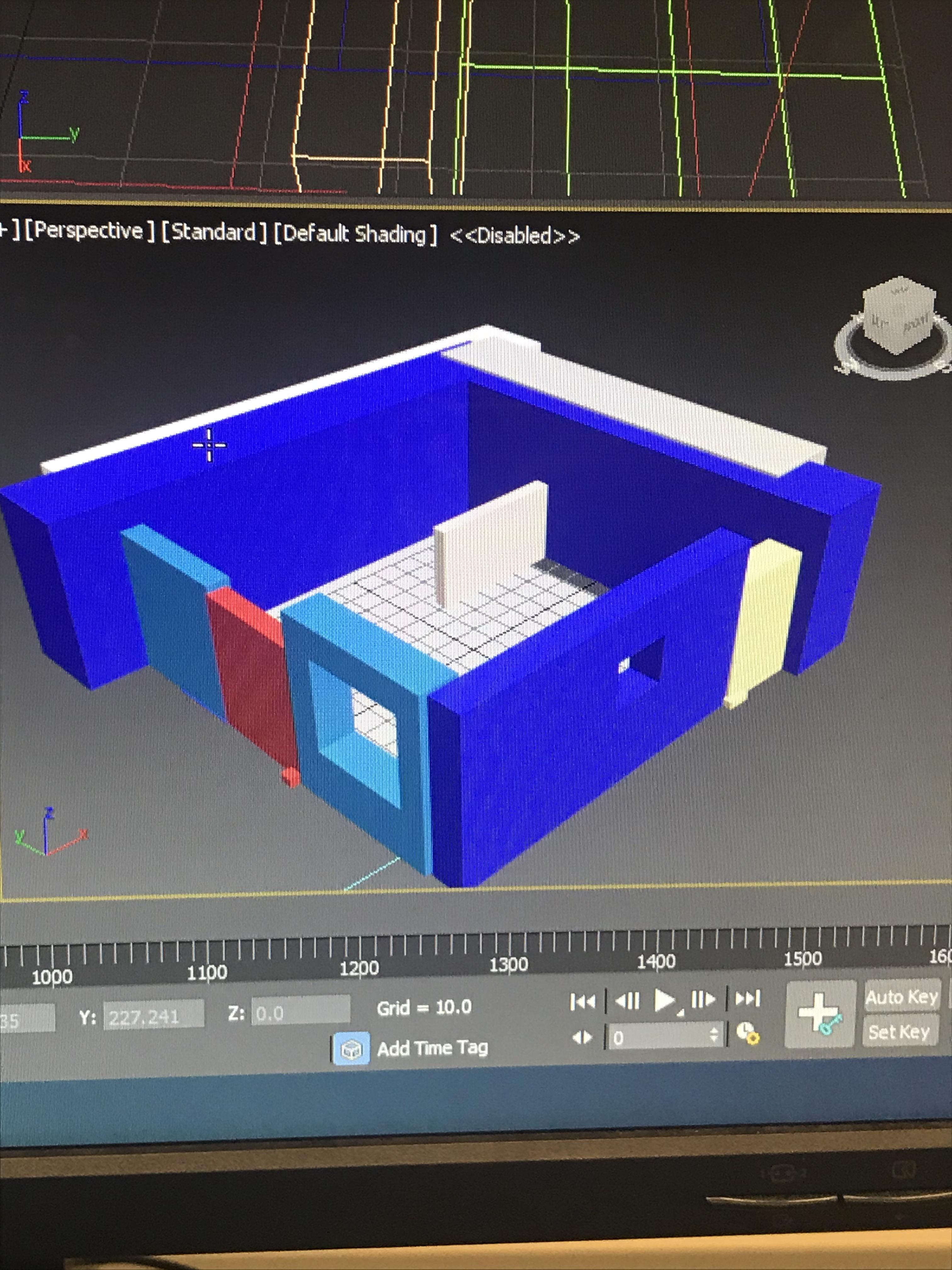Click the Go to Start playback button
Image resolution: width=952 pixels, height=1270 pixels.
[582, 1002]
